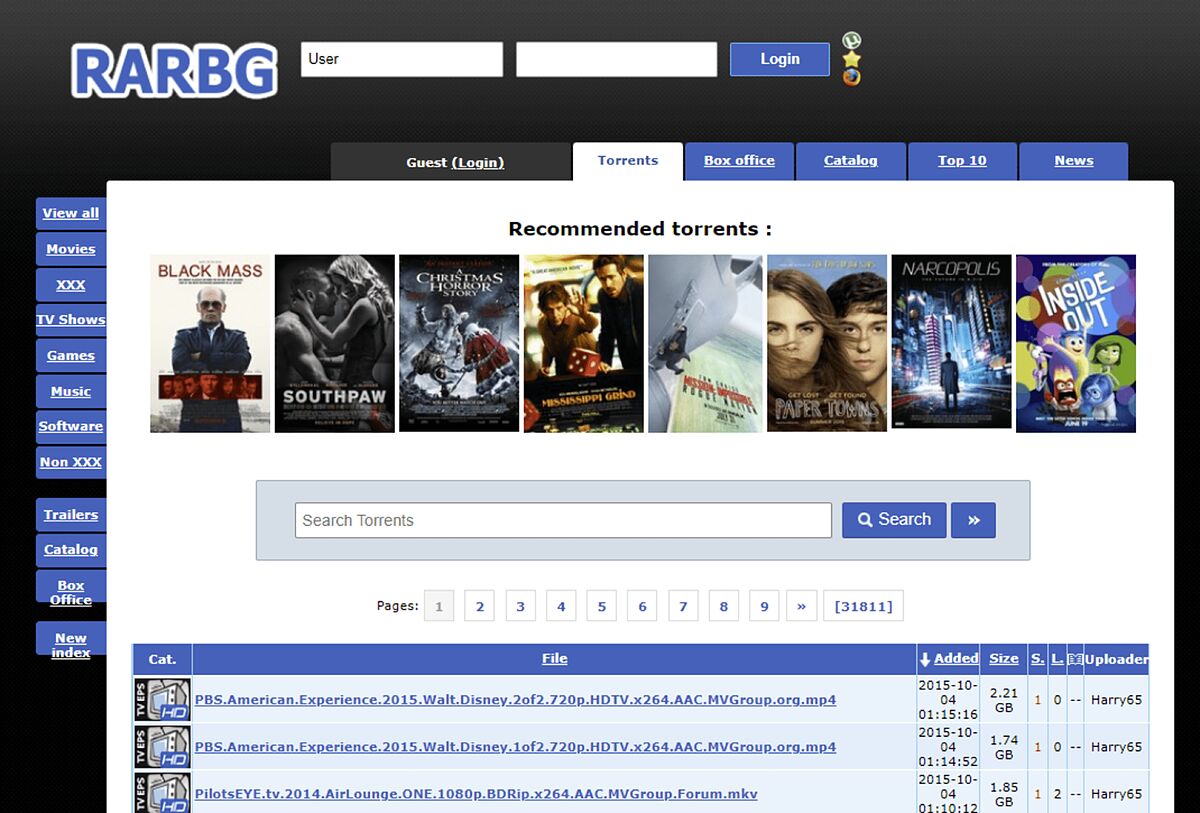This screenshot has height=813, width=1200.
Task: Click the Firefox icon beside Login
Action: [x=851, y=77]
